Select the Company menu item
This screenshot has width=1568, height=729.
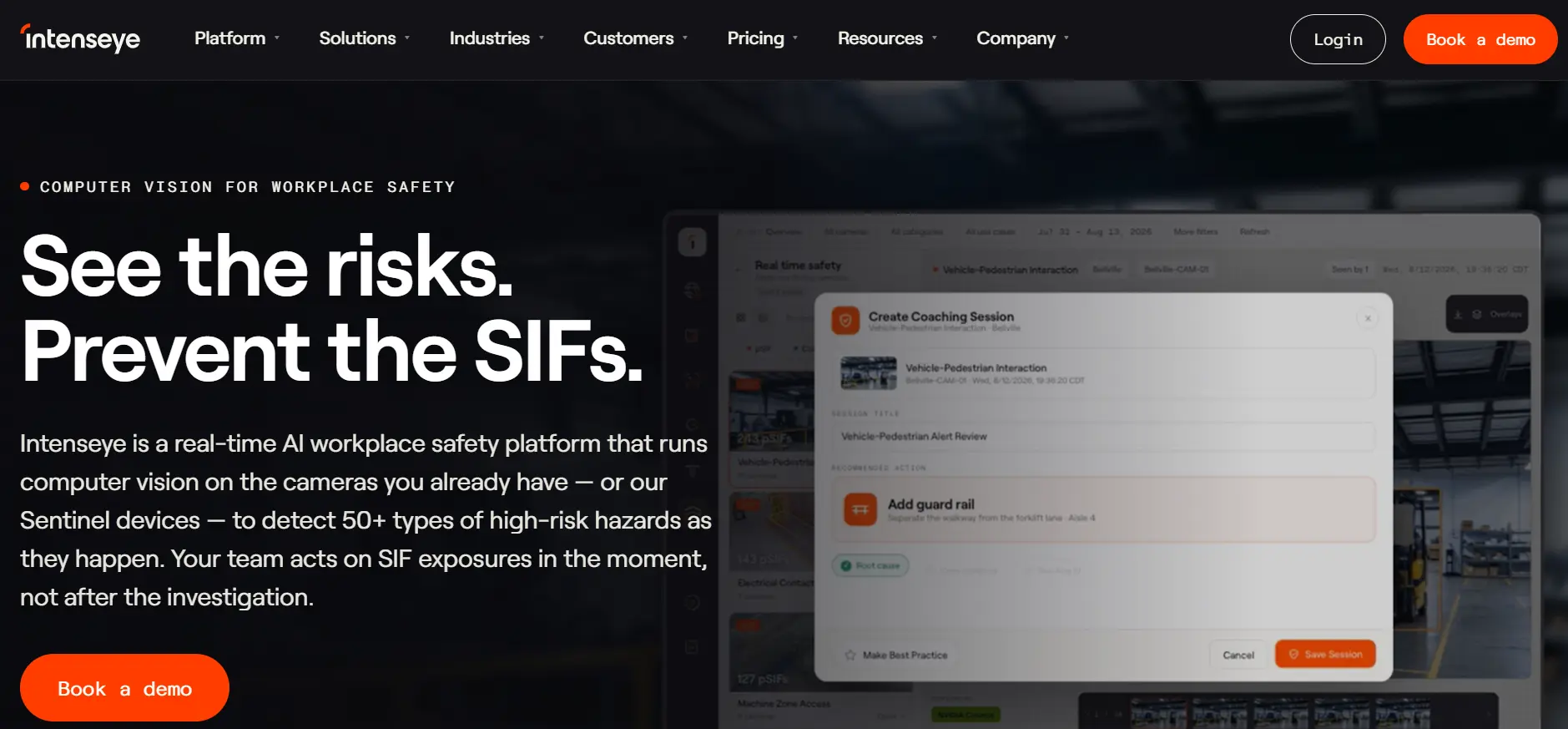(x=1022, y=38)
